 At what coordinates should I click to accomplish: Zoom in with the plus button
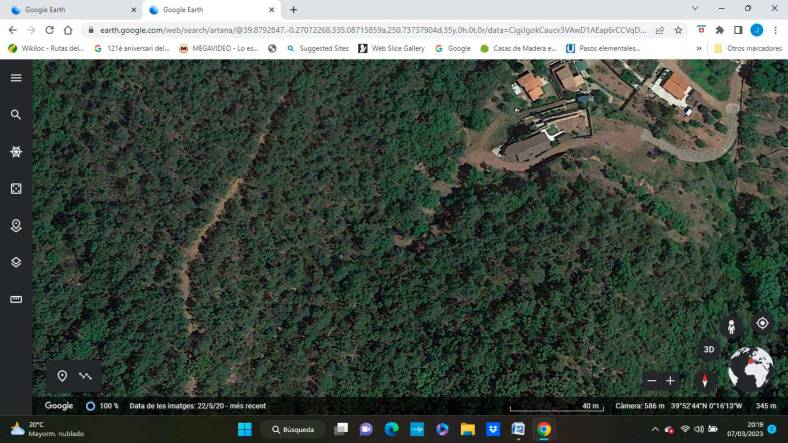tap(670, 381)
